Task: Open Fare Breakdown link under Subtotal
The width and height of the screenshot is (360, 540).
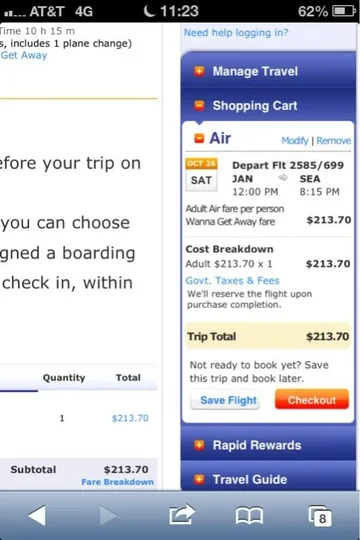Action: coord(117,482)
